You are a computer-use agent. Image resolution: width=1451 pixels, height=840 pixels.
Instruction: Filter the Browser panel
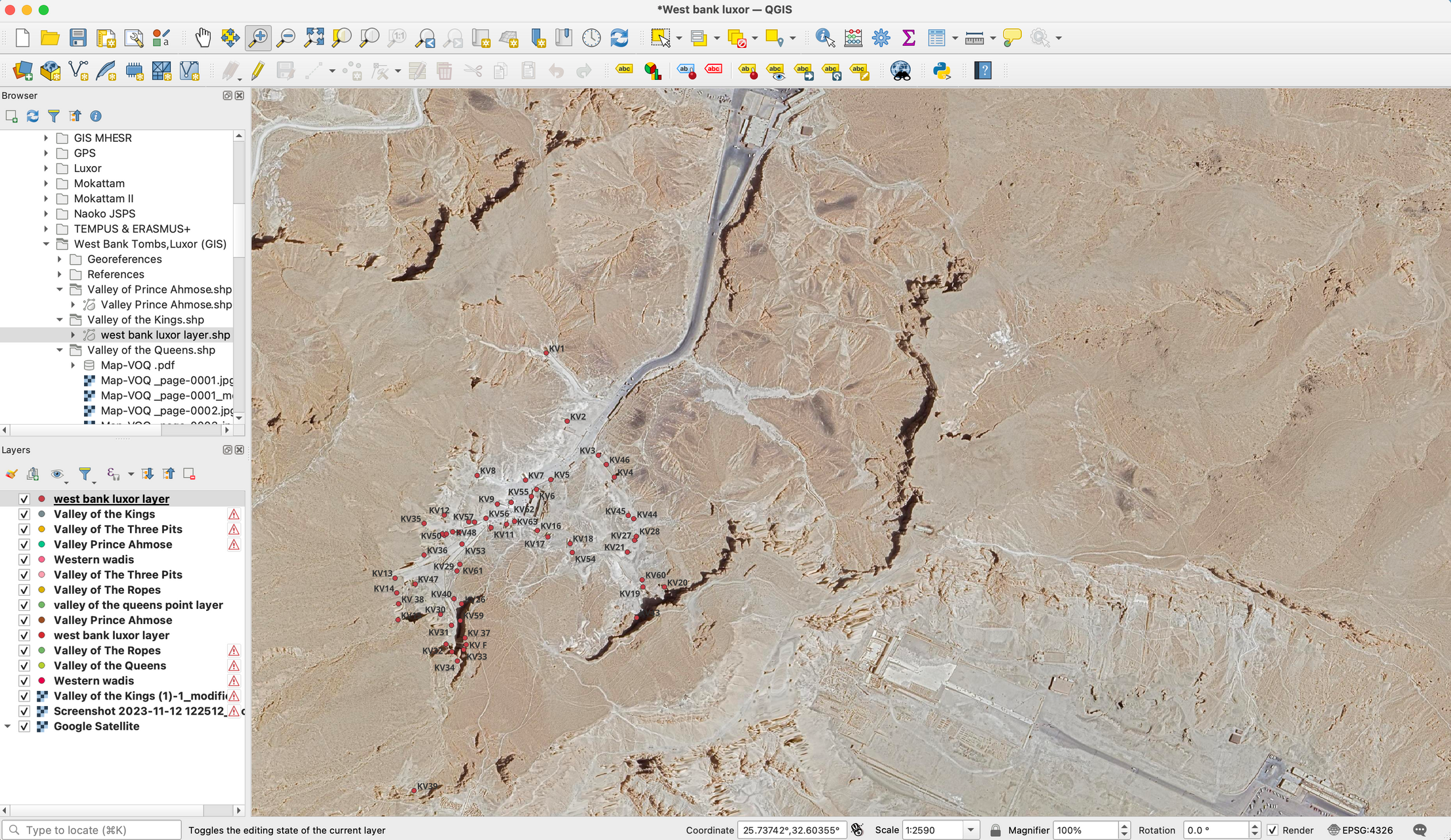tap(54, 116)
